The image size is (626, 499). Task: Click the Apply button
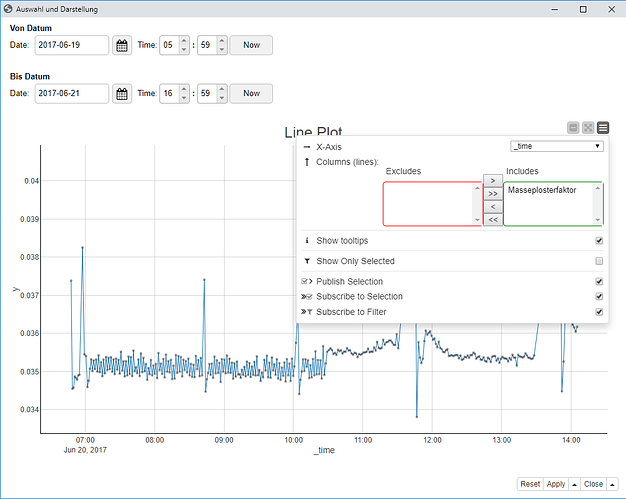click(556, 484)
